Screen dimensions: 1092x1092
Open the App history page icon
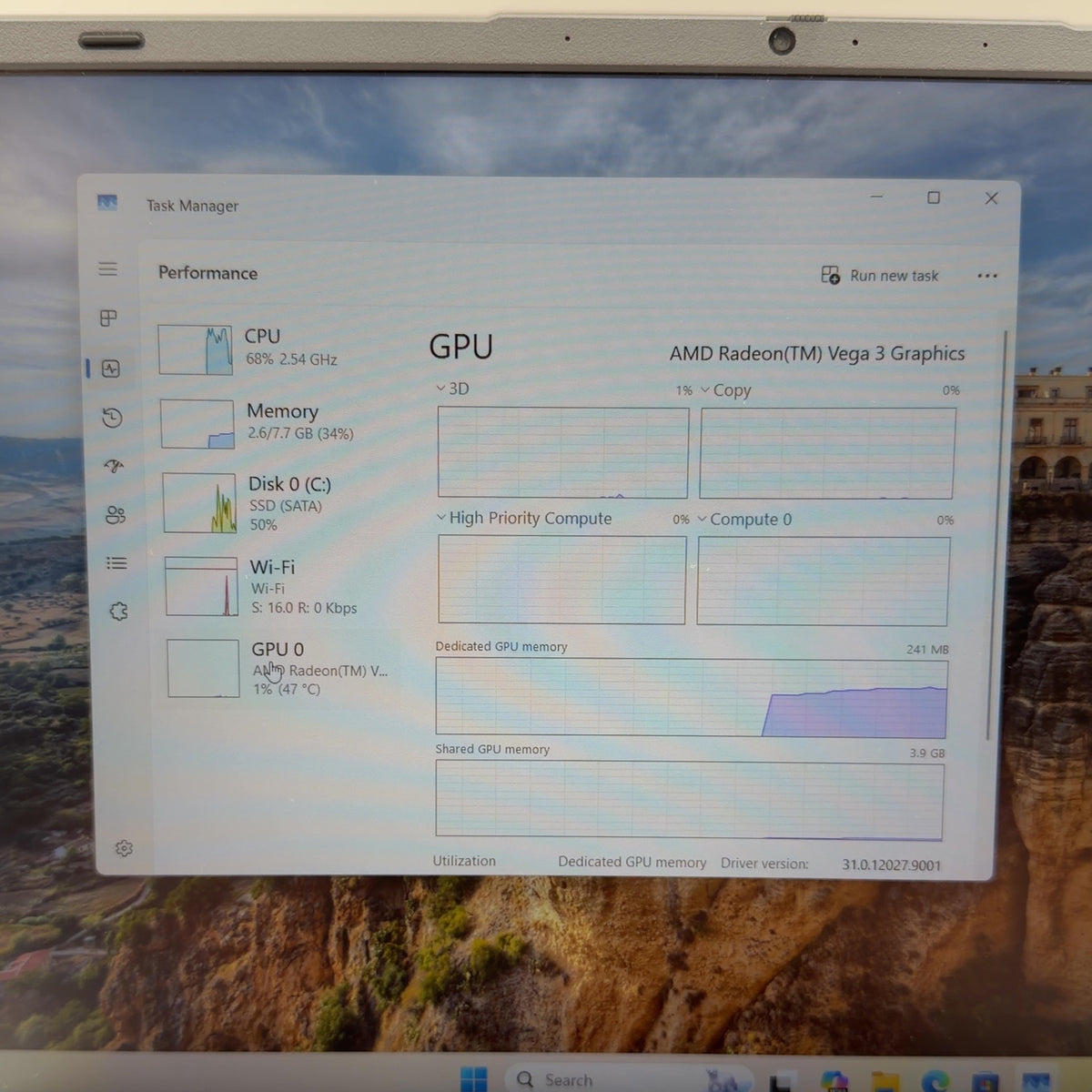tap(112, 418)
